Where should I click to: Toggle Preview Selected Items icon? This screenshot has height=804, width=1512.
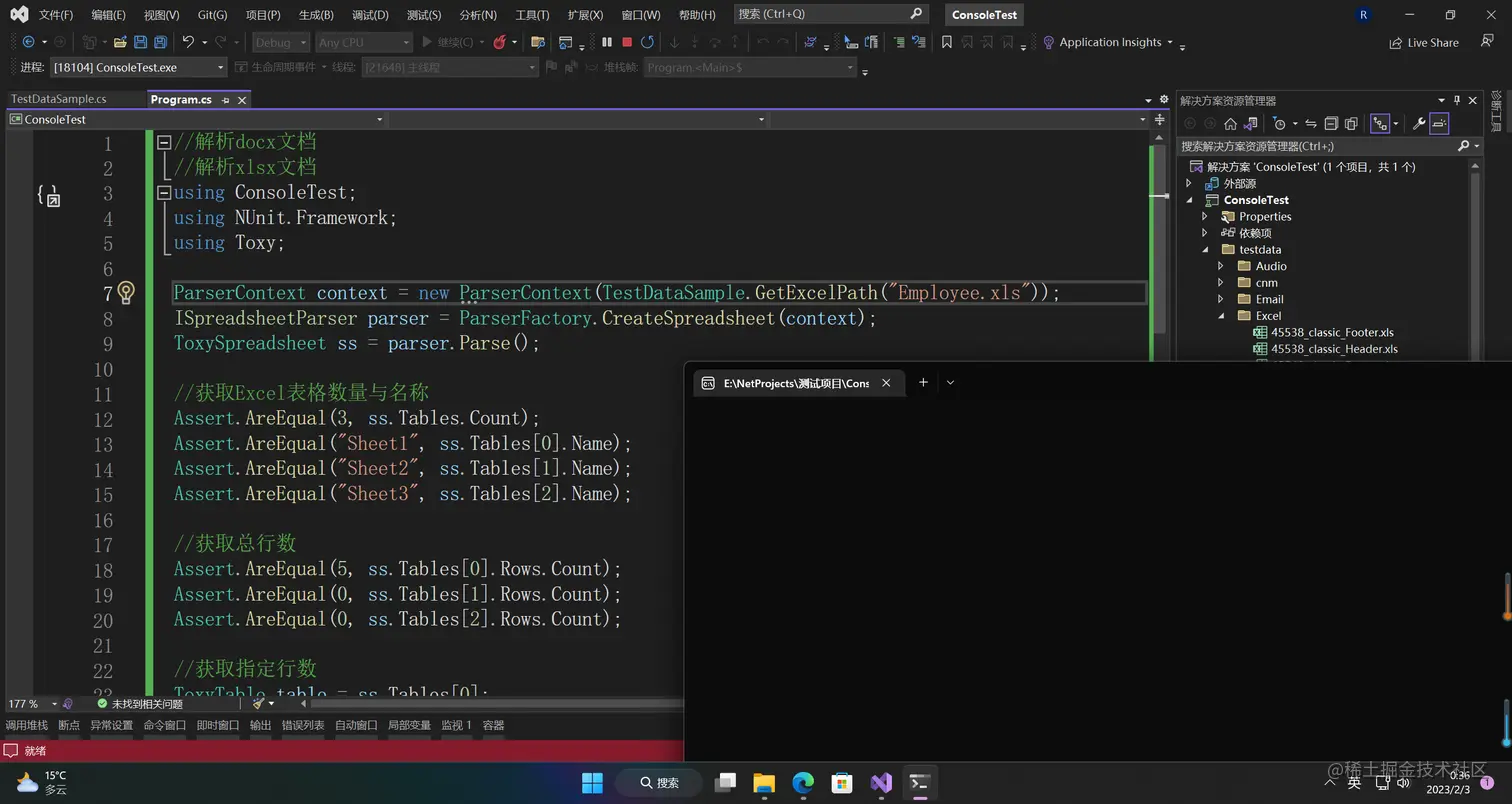click(x=1439, y=123)
